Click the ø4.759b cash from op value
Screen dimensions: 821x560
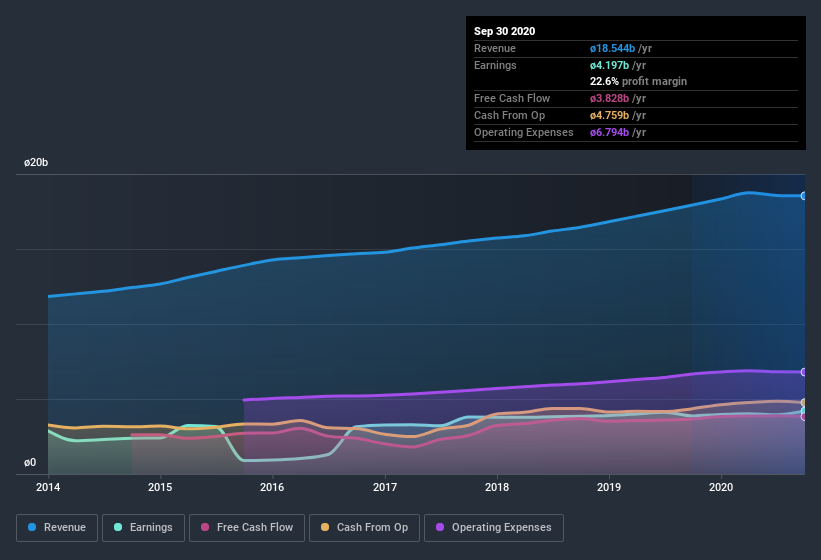609,115
